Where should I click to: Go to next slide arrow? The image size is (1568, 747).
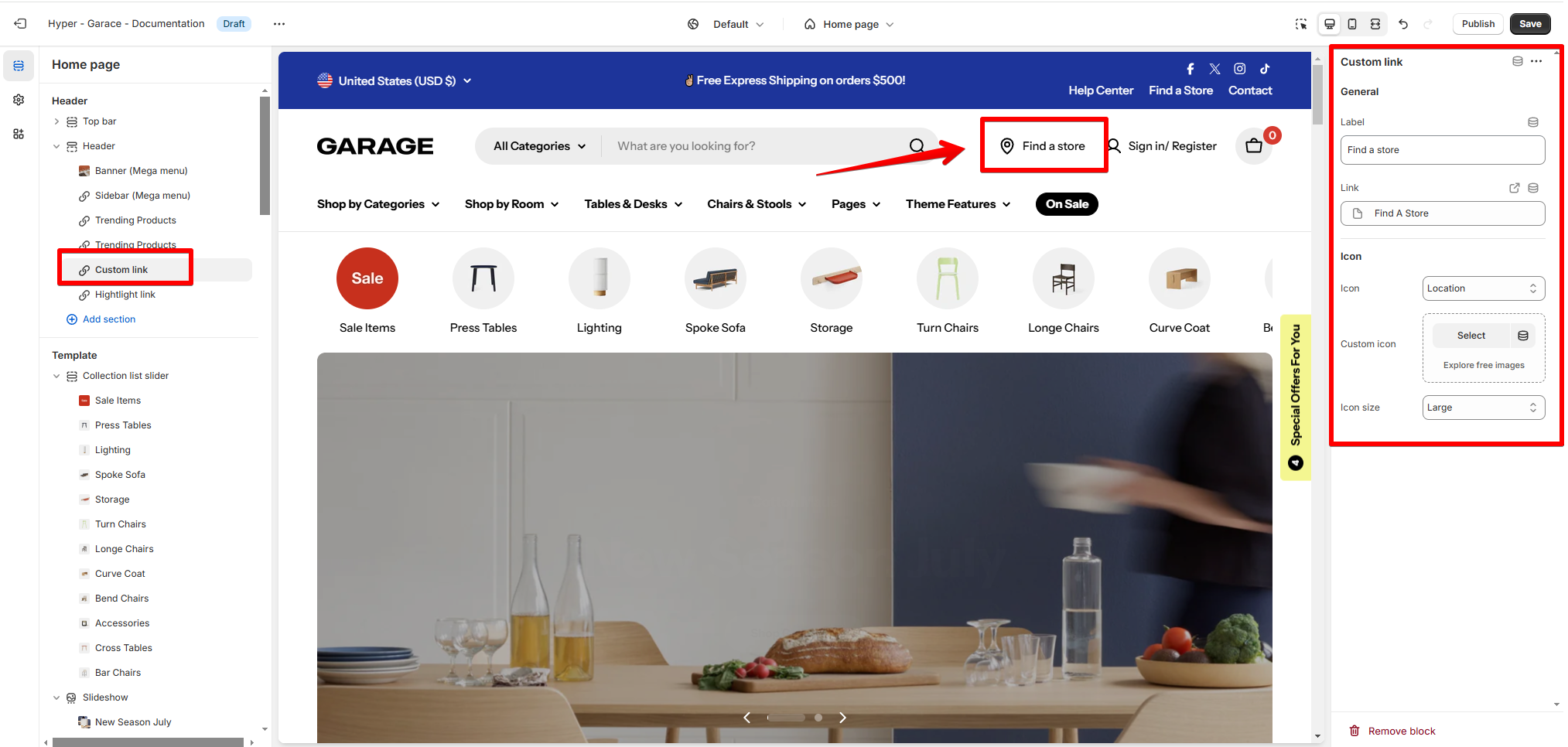tap(842, 718)
